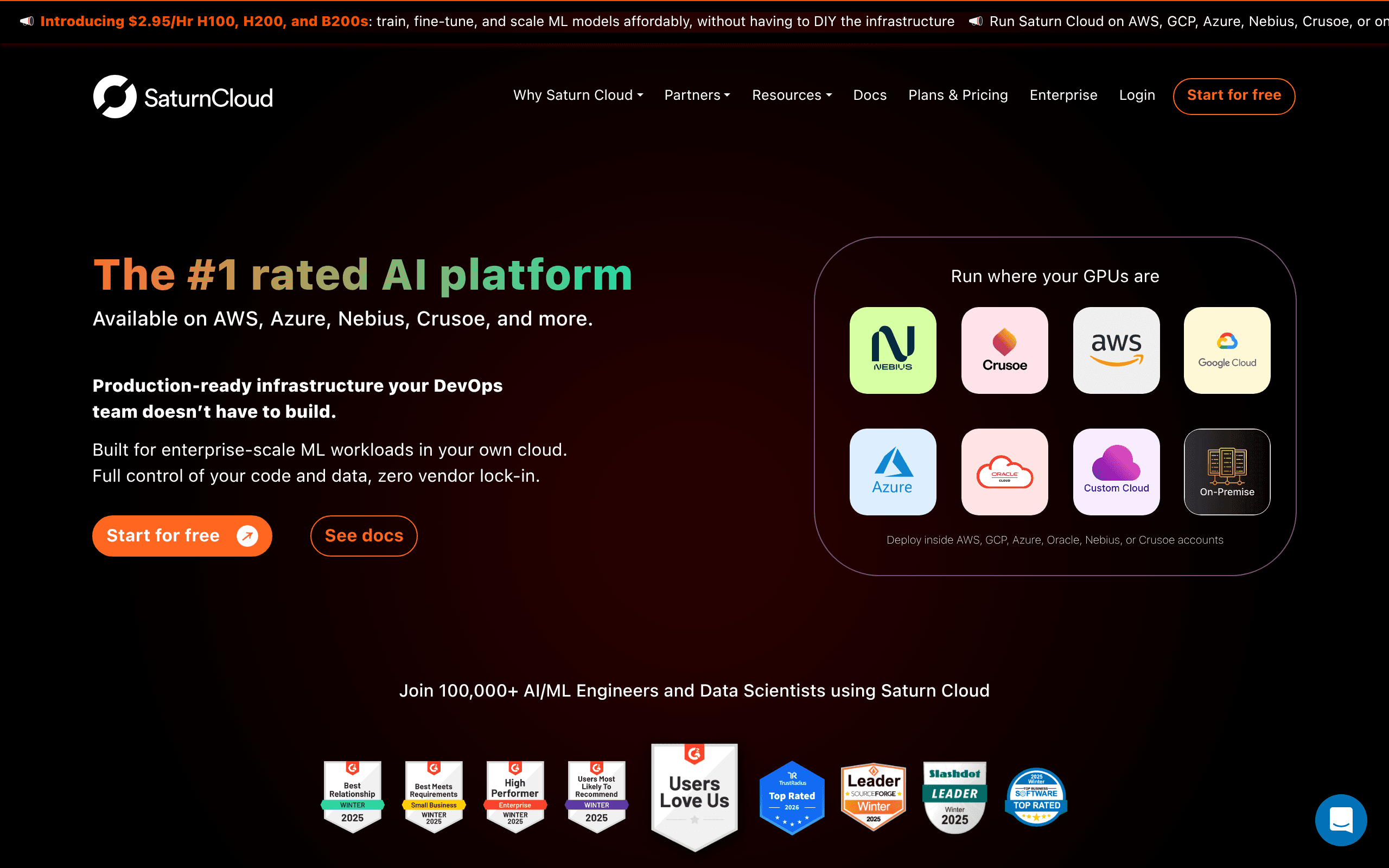1389x868 pixels.
Task: Click the SourceForge Leader Winter badge
Action: (x=874, y=797)
